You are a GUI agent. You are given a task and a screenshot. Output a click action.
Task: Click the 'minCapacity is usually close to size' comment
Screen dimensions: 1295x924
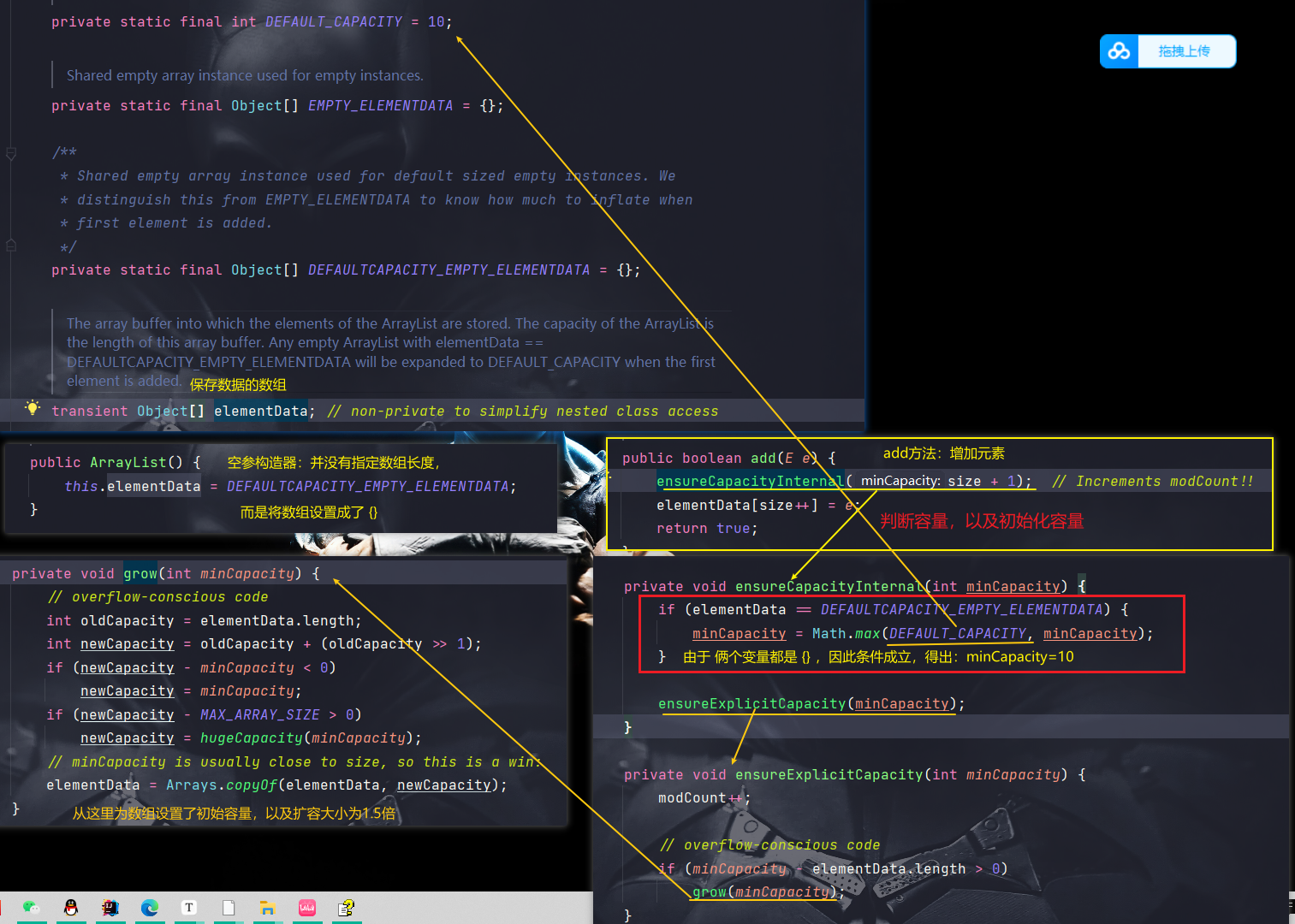pyautogui.click(x=294, y=762)
